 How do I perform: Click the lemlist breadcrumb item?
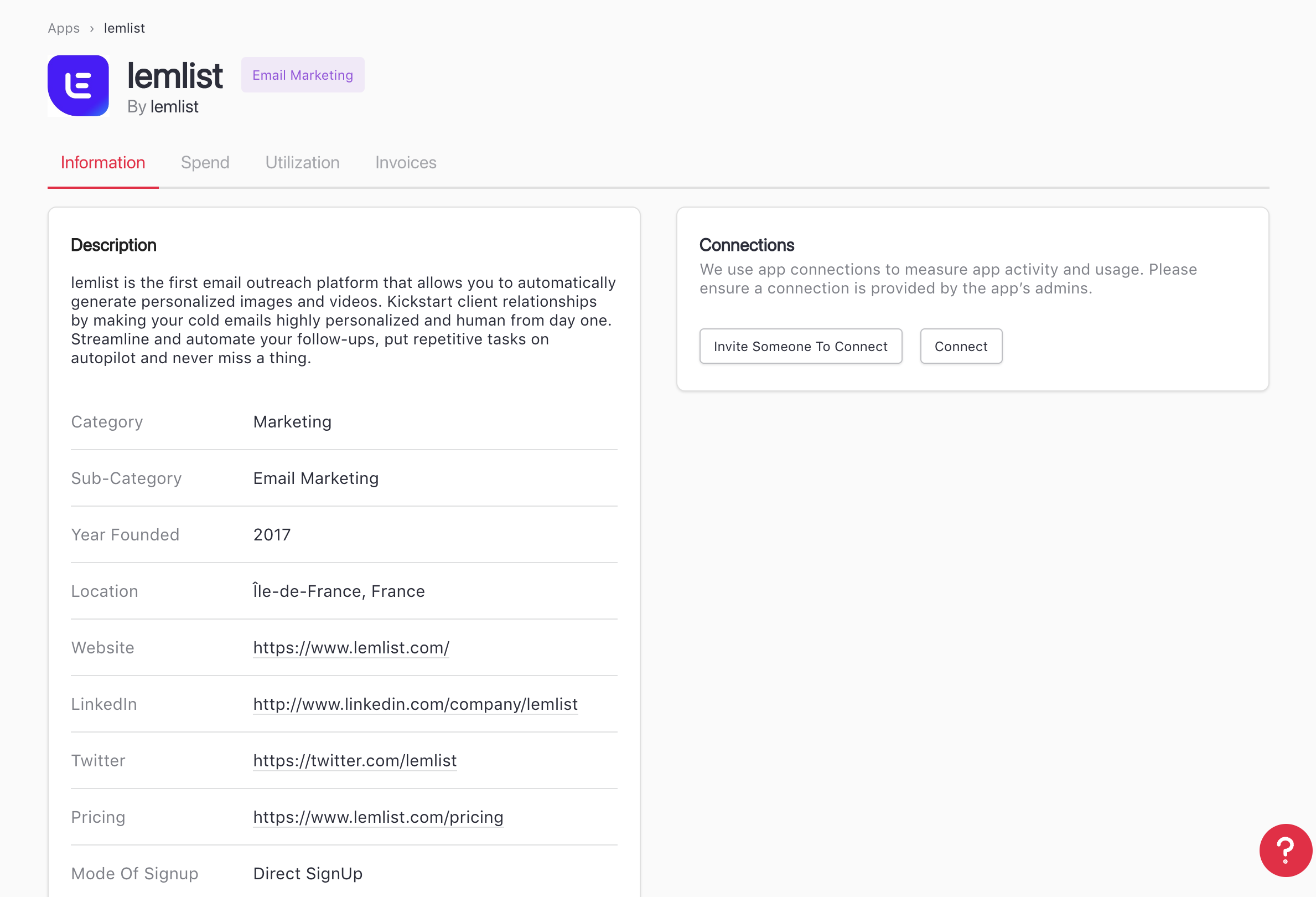point(124,28)
